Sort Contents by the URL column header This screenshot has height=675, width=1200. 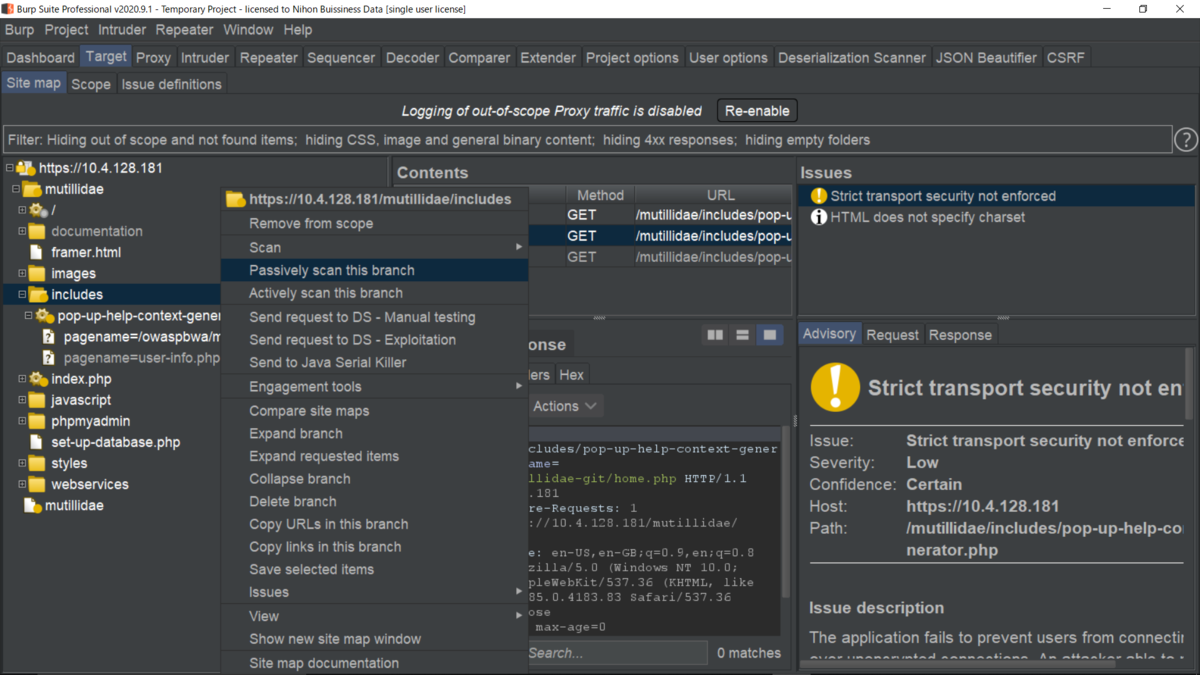(x=720, y=195)
